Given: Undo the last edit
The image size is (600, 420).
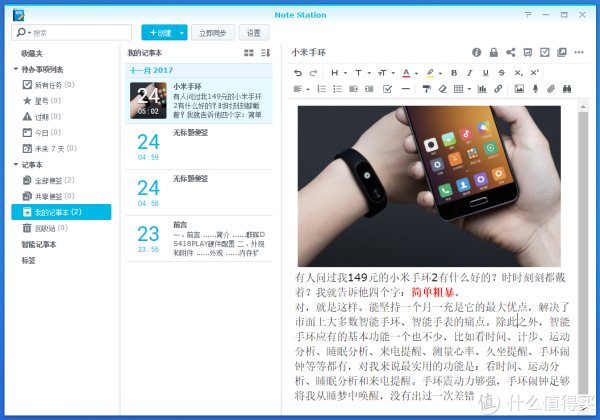Looking at the screenshot, I should click(x=298, y=72).
